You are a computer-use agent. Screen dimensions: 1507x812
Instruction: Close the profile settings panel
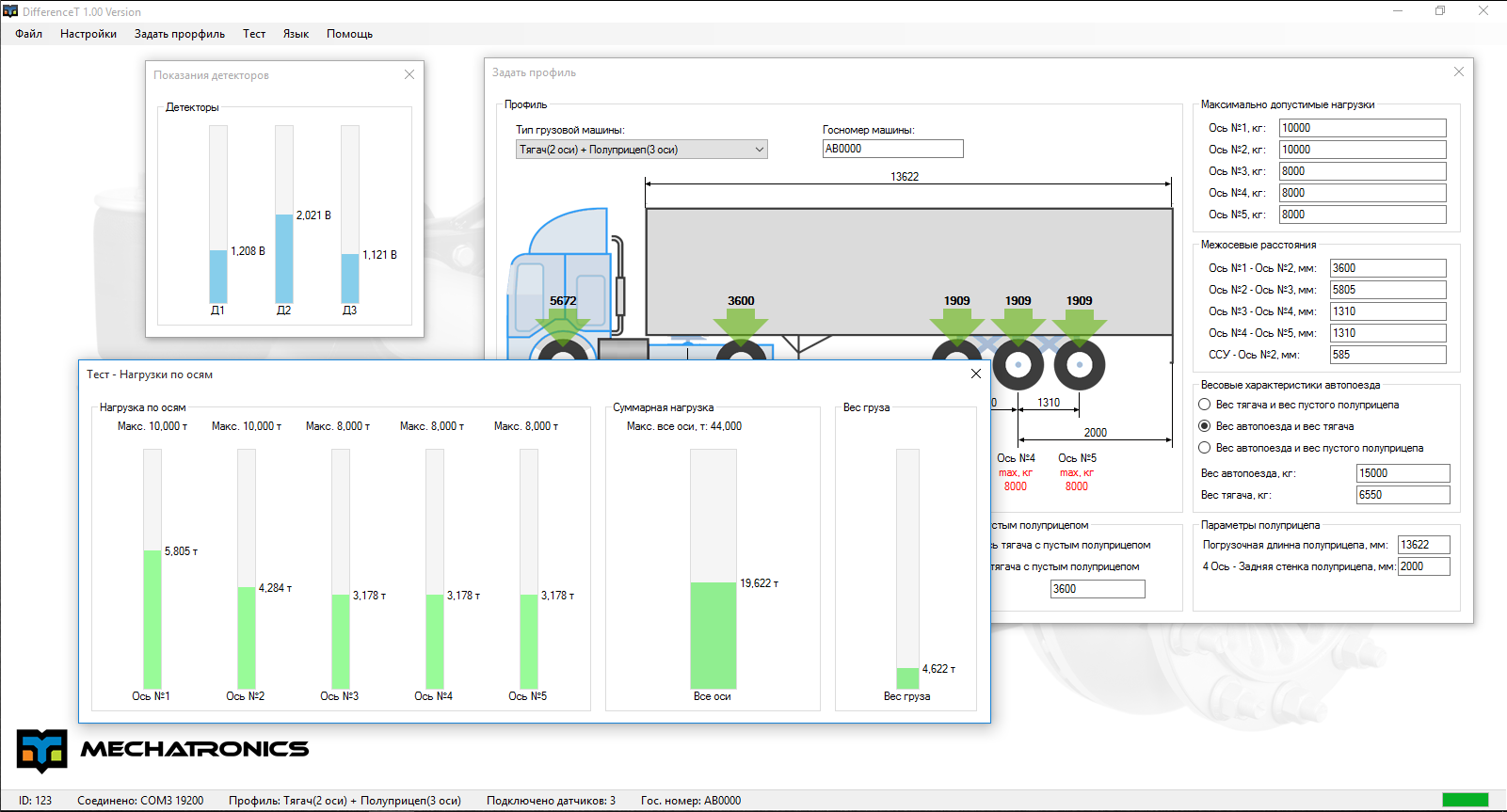tap(1458, 72)
